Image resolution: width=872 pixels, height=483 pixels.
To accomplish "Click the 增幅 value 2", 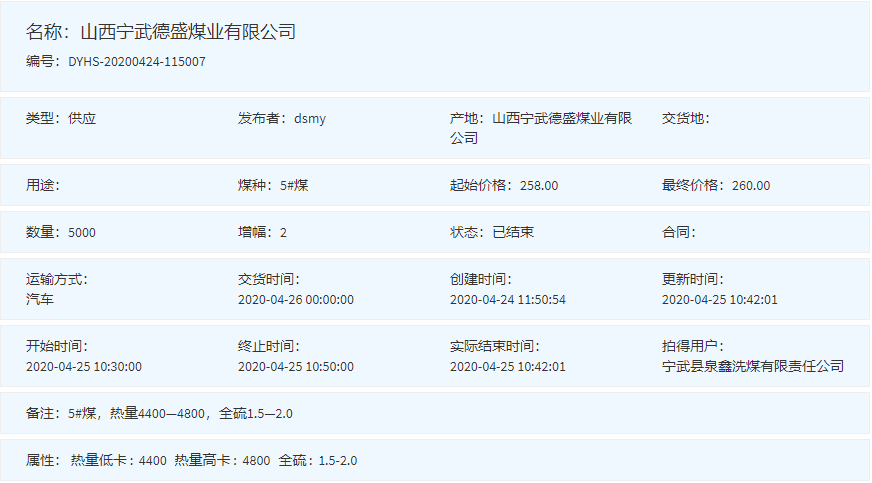I will [x=283, y=232].
